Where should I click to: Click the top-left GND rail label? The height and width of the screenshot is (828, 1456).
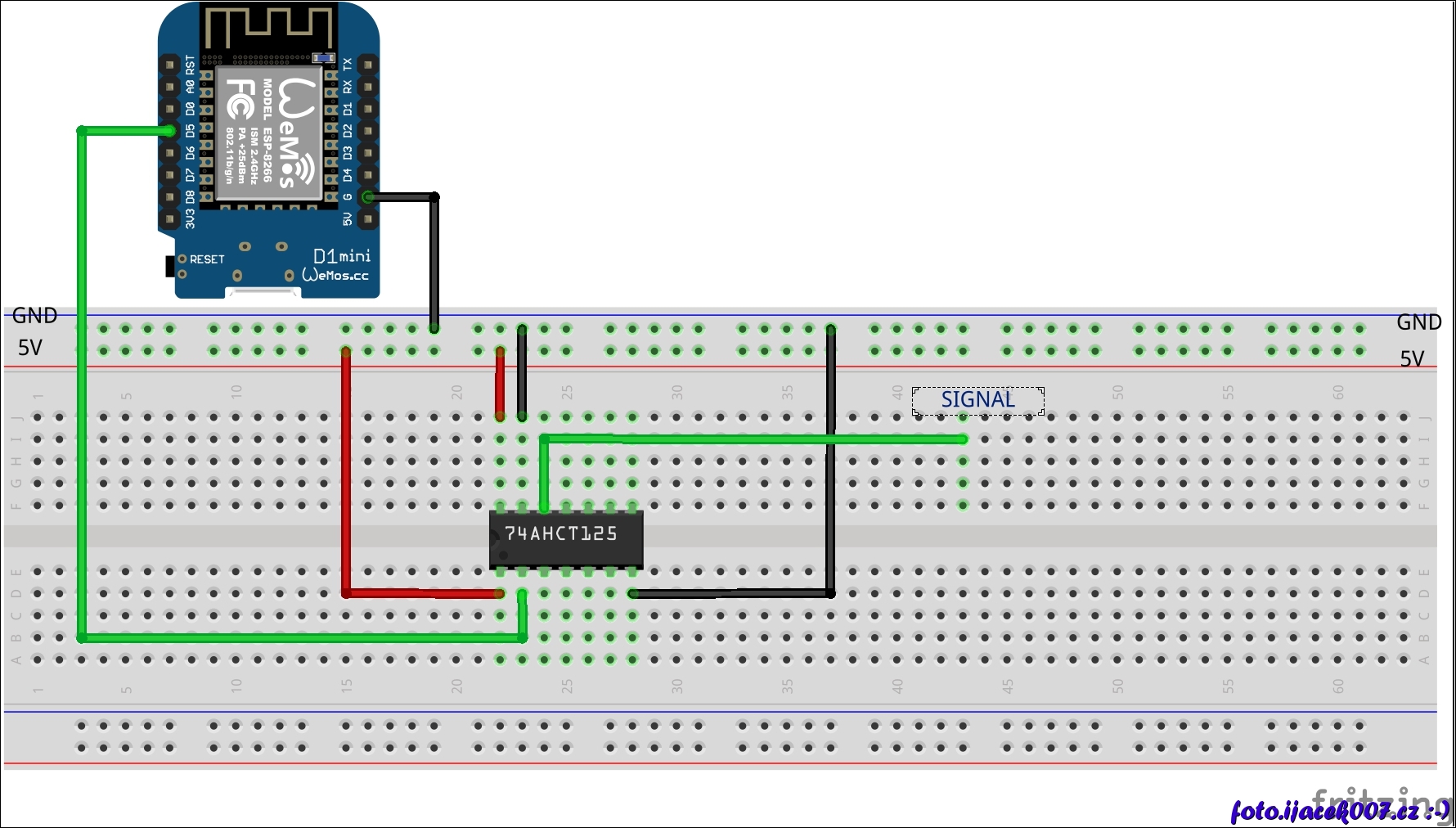pos(34,316)
